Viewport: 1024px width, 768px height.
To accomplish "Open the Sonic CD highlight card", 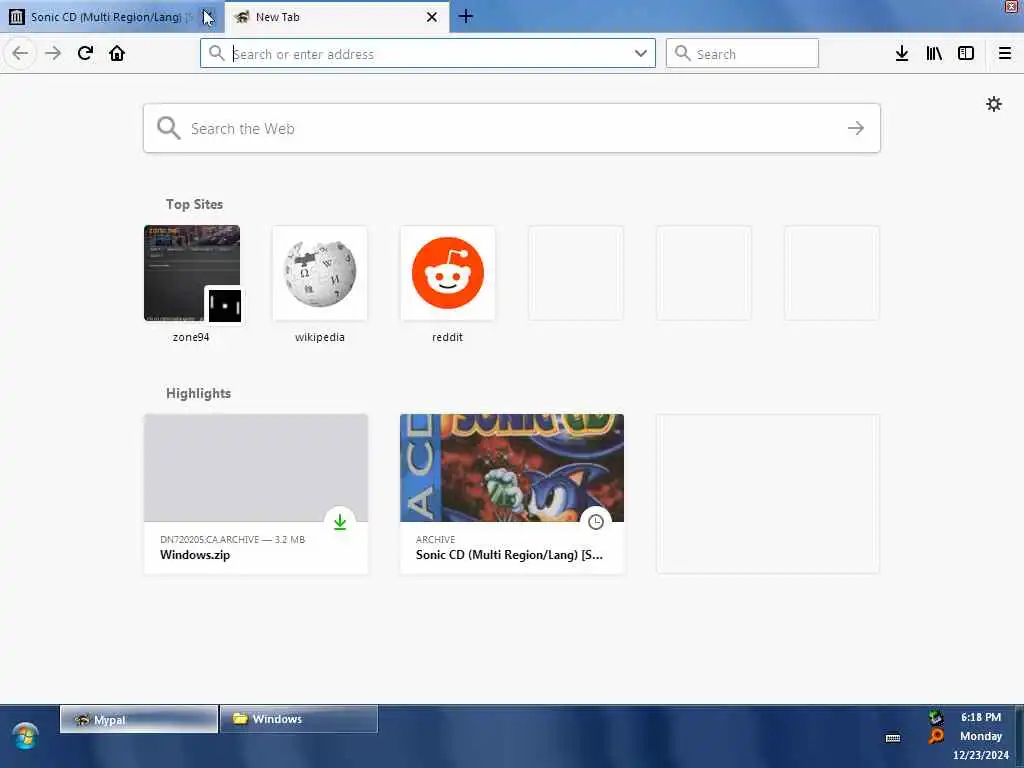I will tap(512, 494).
